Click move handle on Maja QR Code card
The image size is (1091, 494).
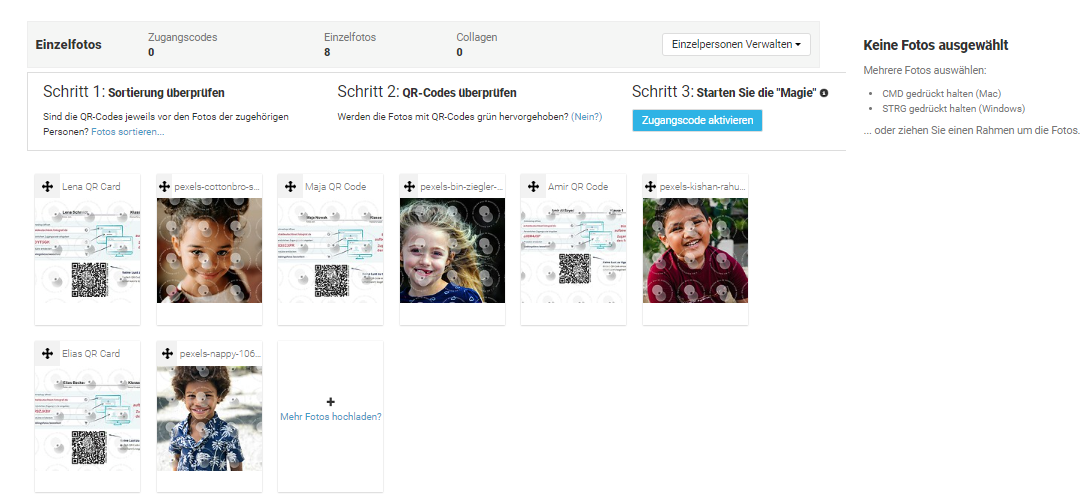(290, 186)
